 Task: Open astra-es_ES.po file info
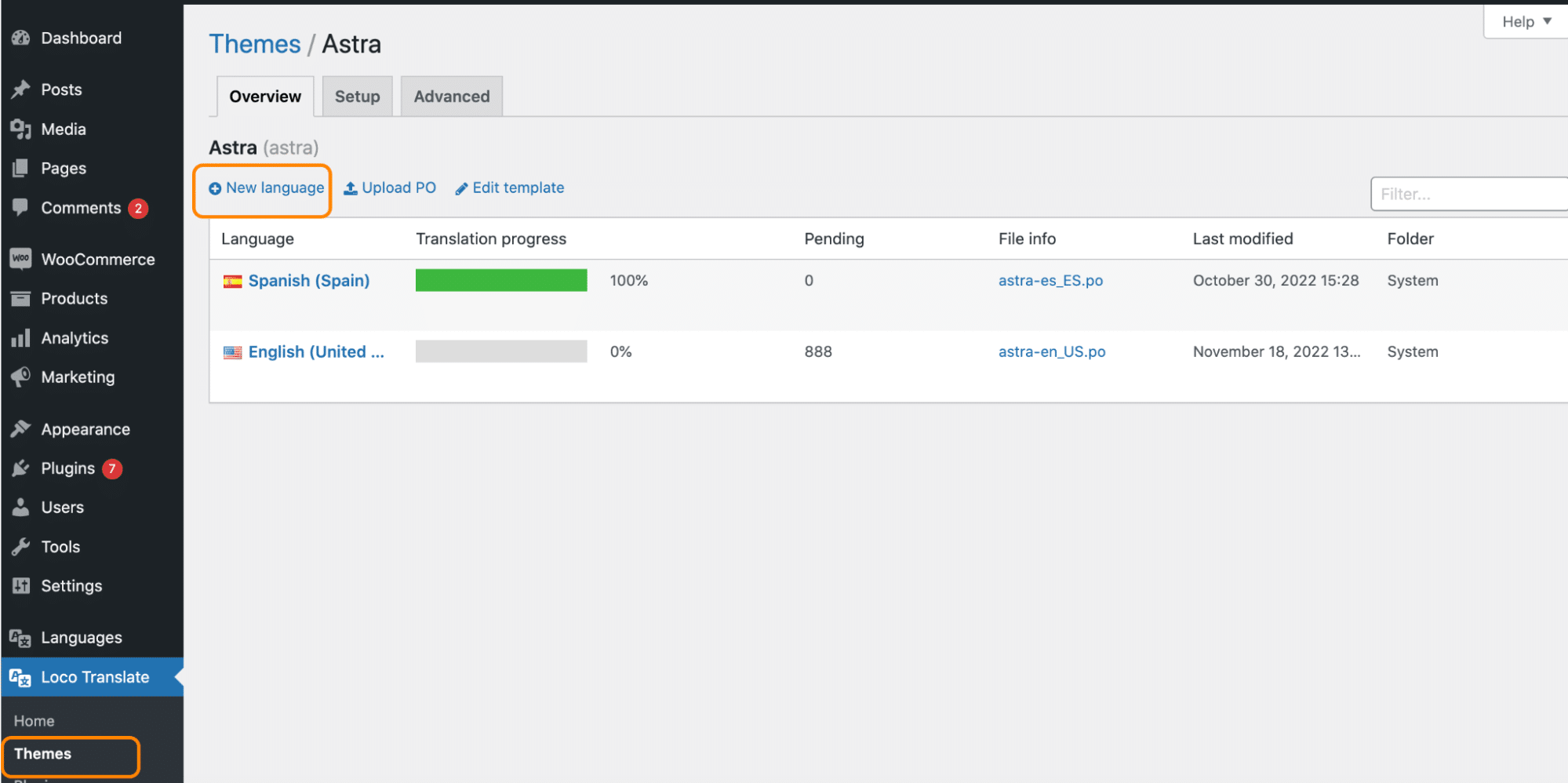click(1050, 281)
